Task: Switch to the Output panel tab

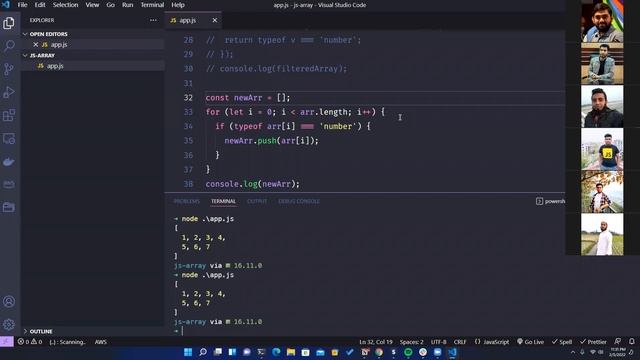Action: coord(257,201)
